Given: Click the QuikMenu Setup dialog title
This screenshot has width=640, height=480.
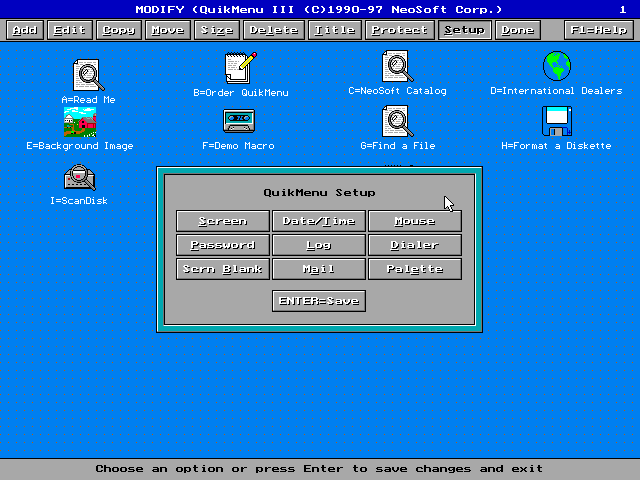Looking at the screenshot, I should tap(319, 192).
